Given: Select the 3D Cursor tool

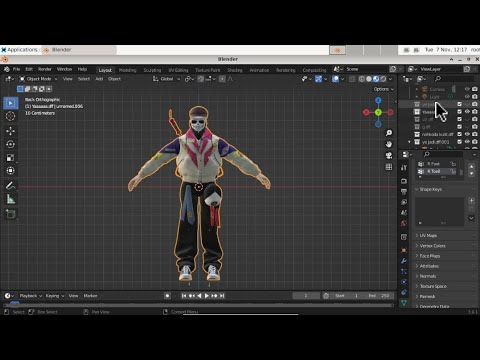Looking at the screenshot, I should [11, 116].
